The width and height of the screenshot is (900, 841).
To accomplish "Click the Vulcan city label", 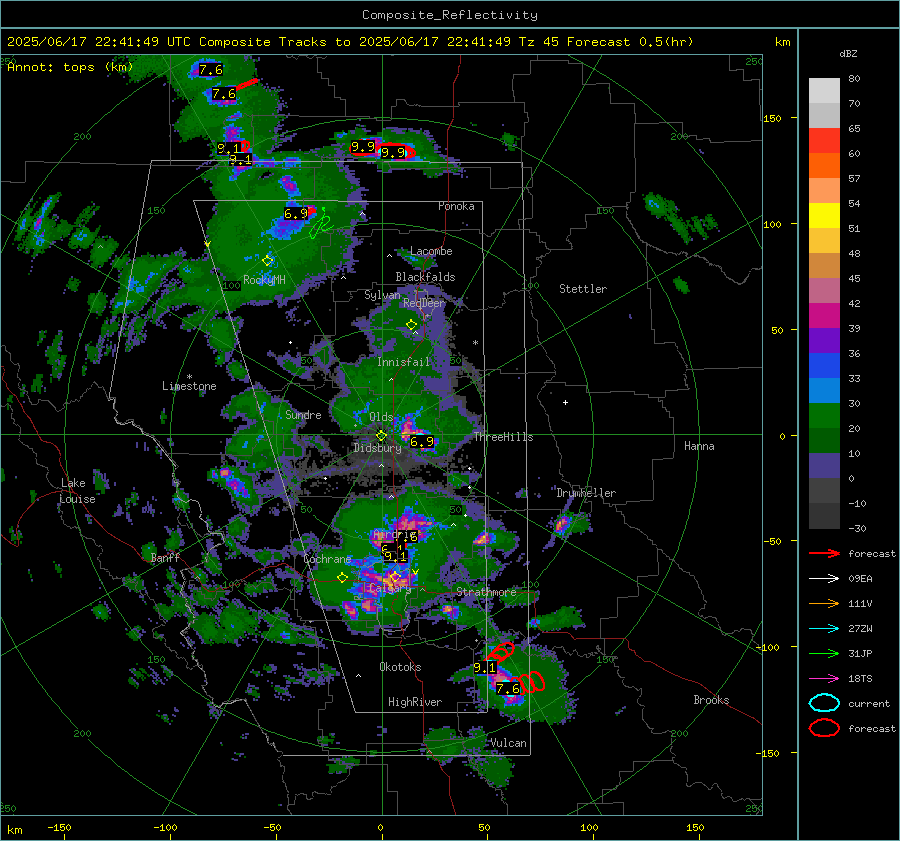I will pos(508,743).
